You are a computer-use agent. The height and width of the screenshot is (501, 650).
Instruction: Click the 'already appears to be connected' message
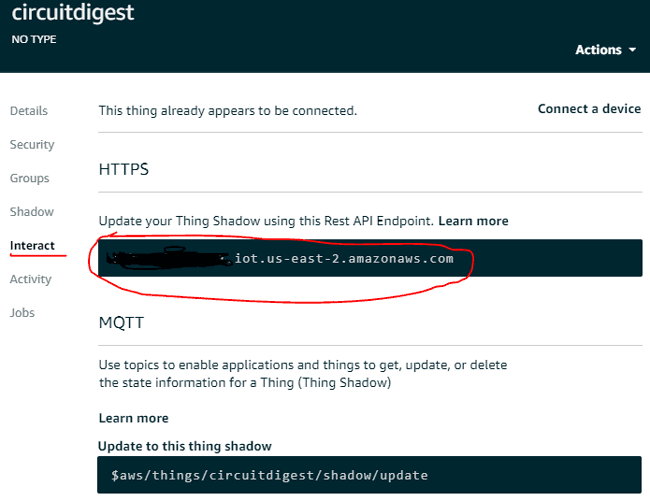coord(227,110)
